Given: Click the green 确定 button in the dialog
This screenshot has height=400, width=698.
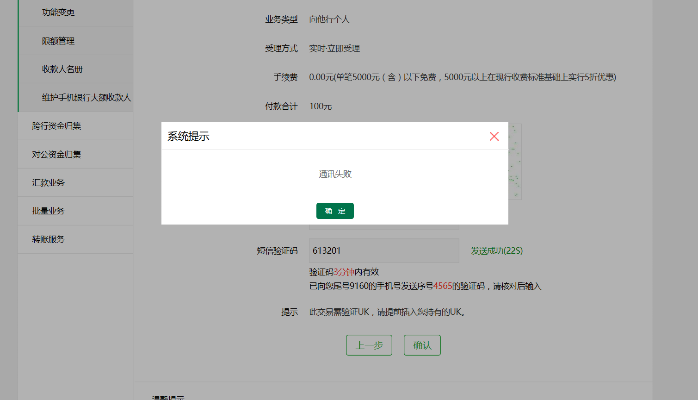Looking at the screenshot, I should pyautogui.click(x=335, y=211).
